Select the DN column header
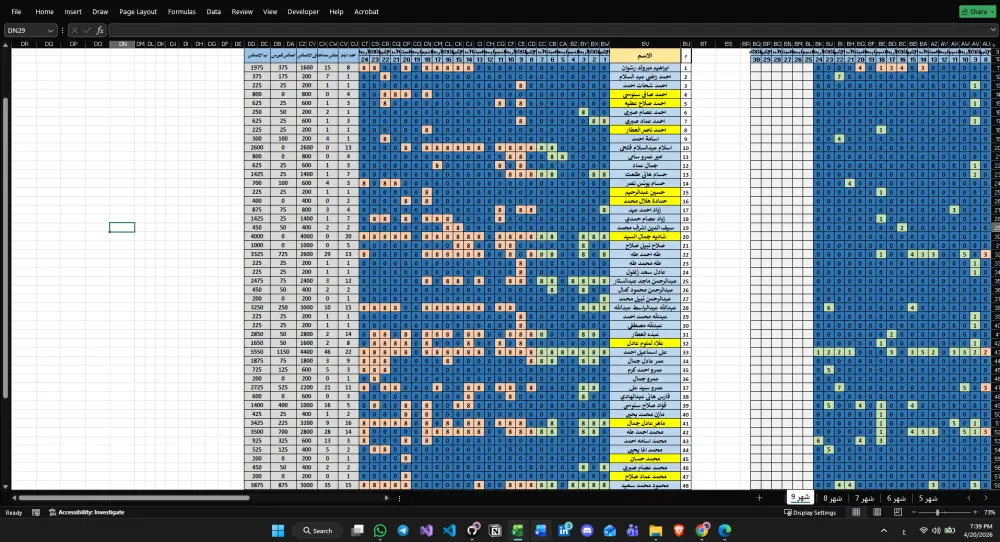The image size is (1000, 542). (122, 44)
